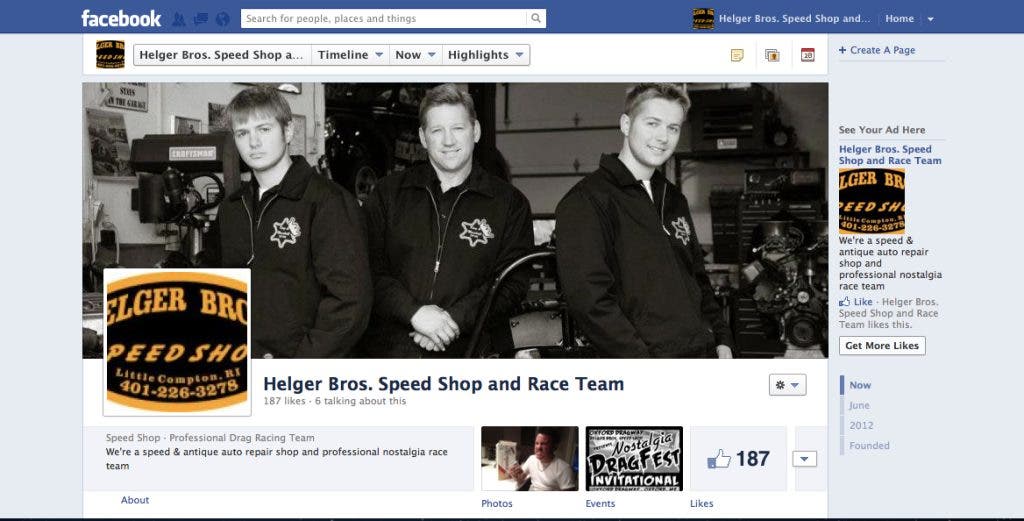Click the ad logo thumbnail

pyautogui.click(x=872, y=201)
